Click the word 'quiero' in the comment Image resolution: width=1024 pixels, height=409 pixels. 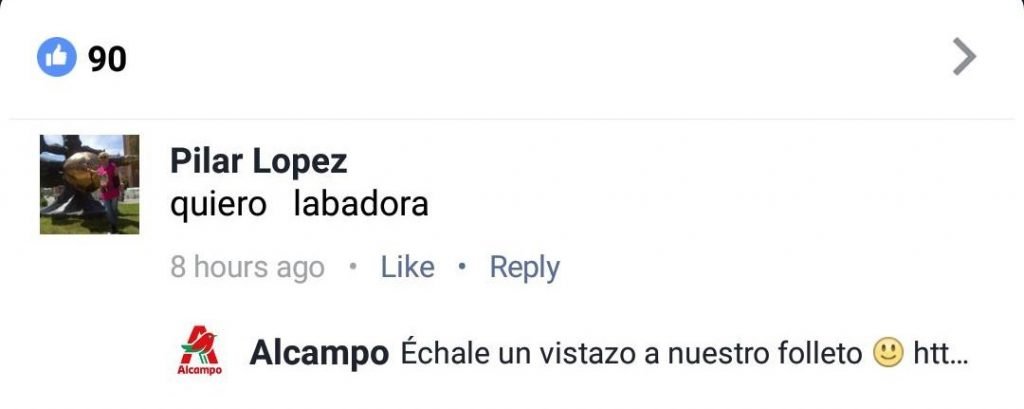click(218, 206)
